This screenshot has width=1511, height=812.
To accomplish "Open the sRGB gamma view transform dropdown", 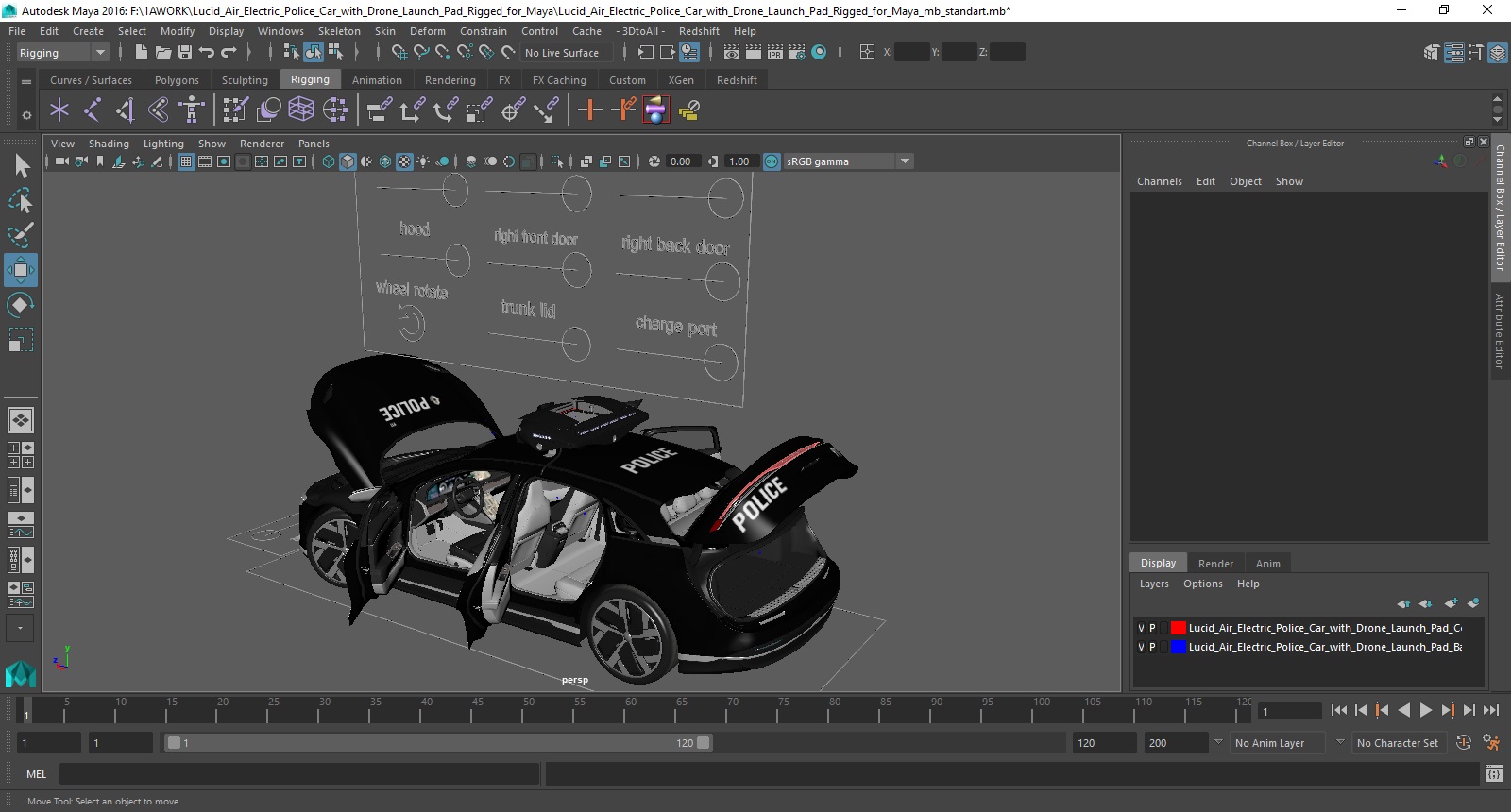I will tap(848, 161).
